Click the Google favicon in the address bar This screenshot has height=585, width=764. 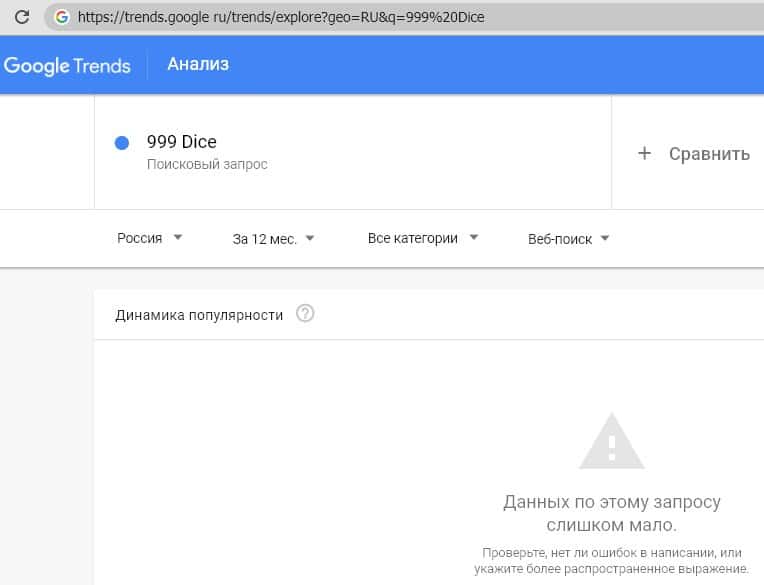coord(62,17)
